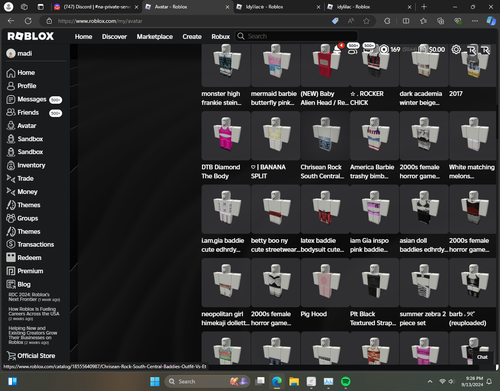Open the Robux balance icon

coord(384,50)
